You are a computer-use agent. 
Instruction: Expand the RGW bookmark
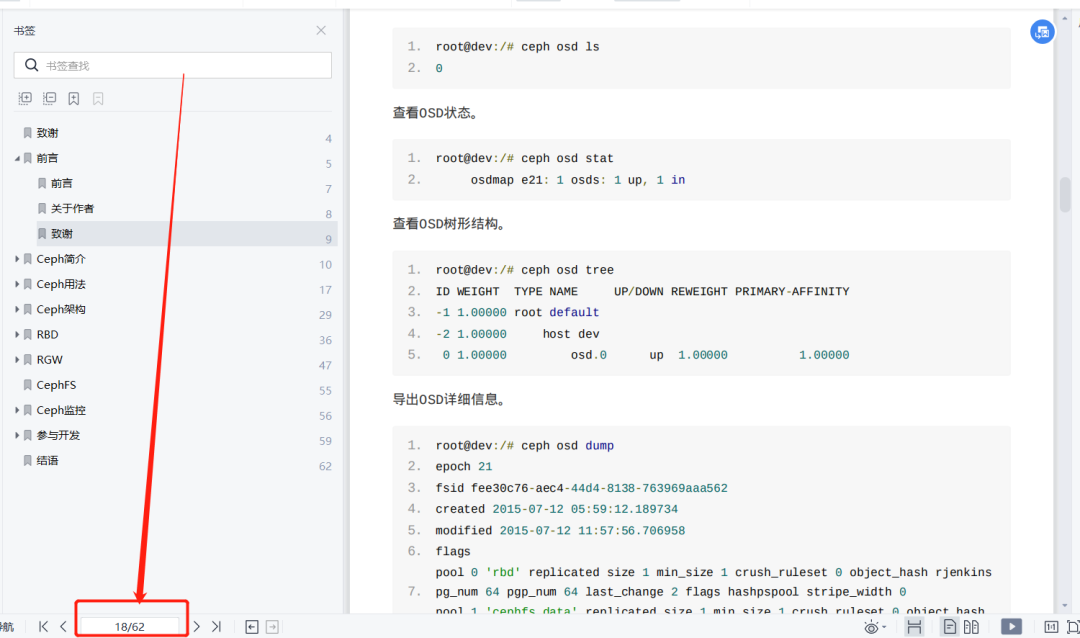tap(17, 360)
